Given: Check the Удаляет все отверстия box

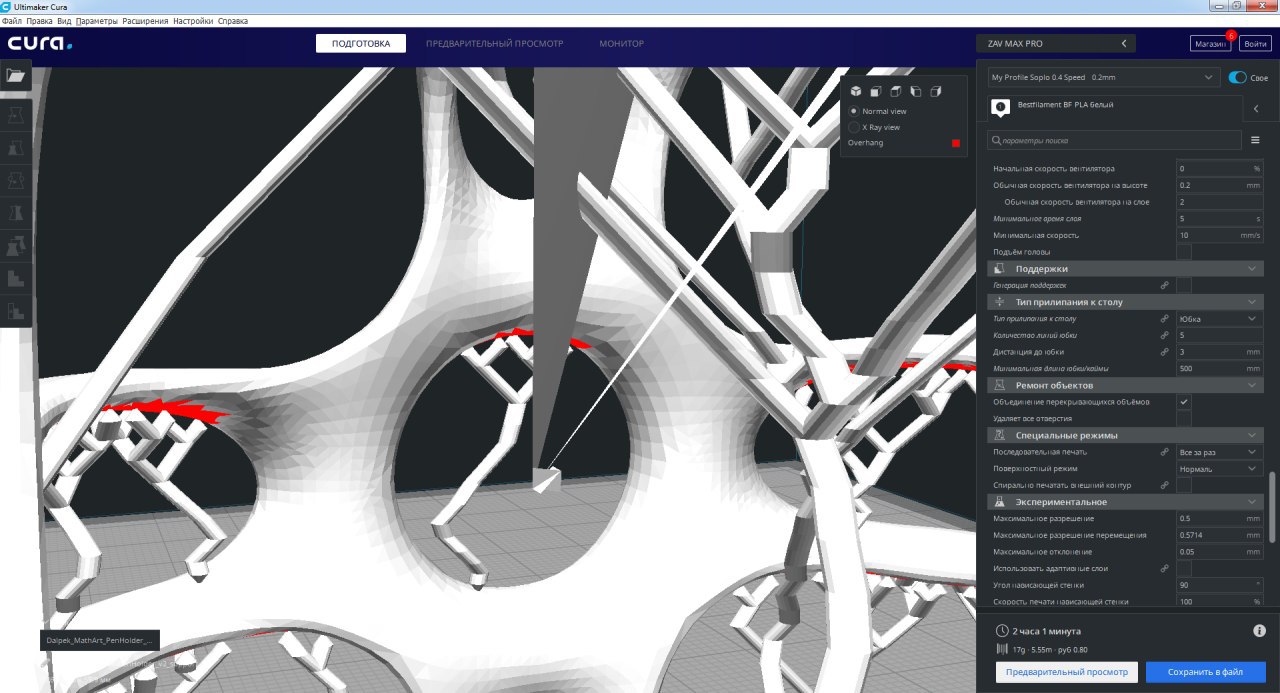Looking at the screenshot, I should (x=1184, y=418).
